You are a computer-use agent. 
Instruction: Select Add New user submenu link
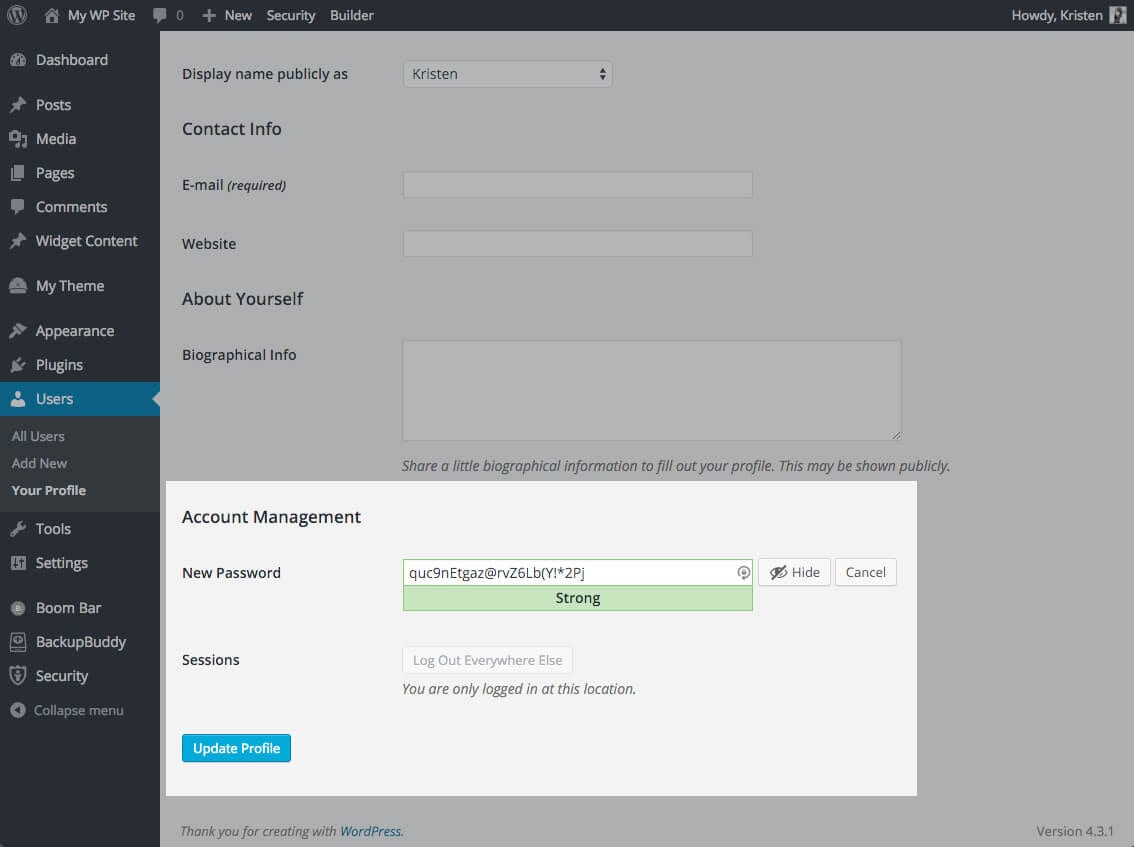click(x=39, y=463)
